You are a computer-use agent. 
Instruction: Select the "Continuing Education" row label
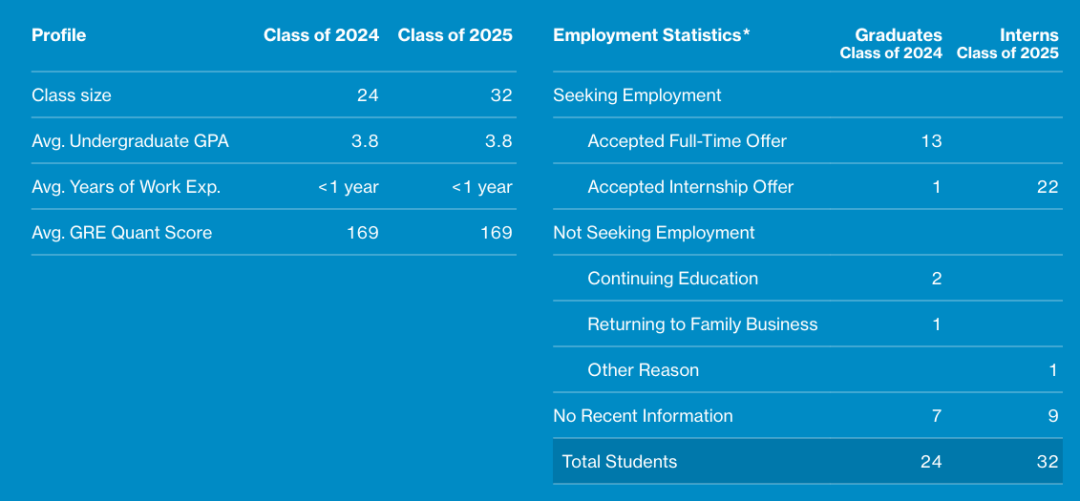tap(673, 279)
